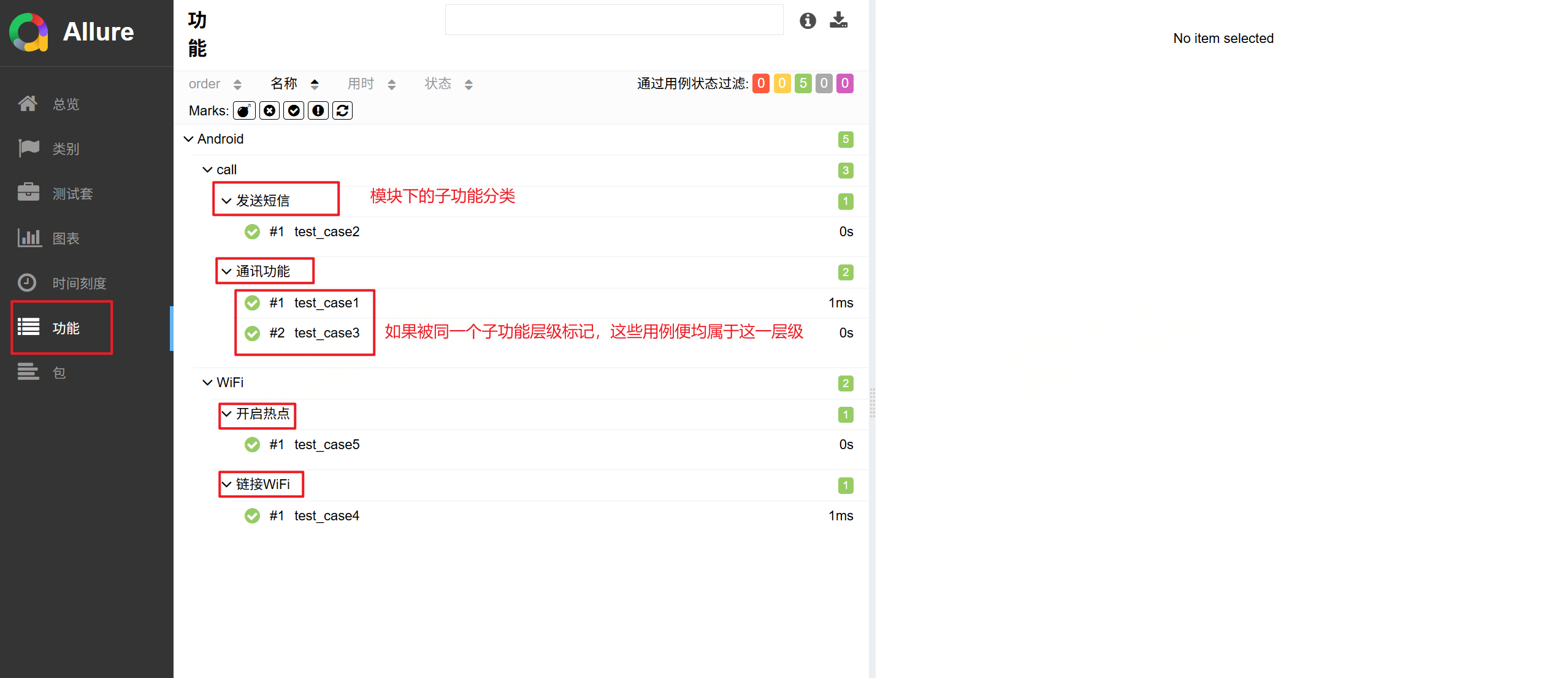1568x678 pixels.
Task: Toggle the new failed mark filter
Action: pyautogui.click(x=269, y=110)
